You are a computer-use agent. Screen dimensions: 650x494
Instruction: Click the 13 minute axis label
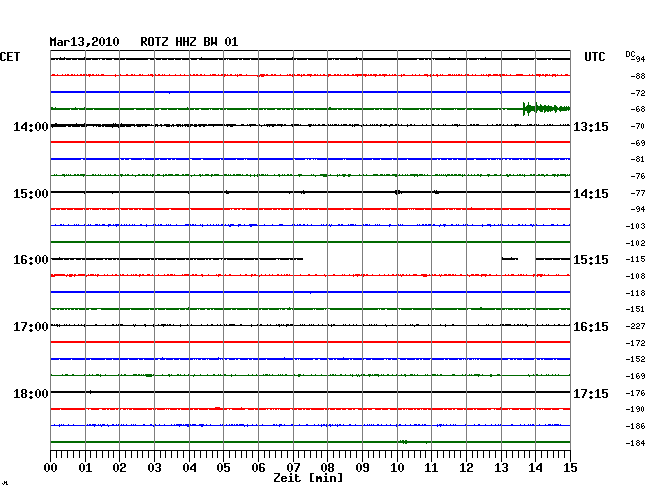click(501, 468)
